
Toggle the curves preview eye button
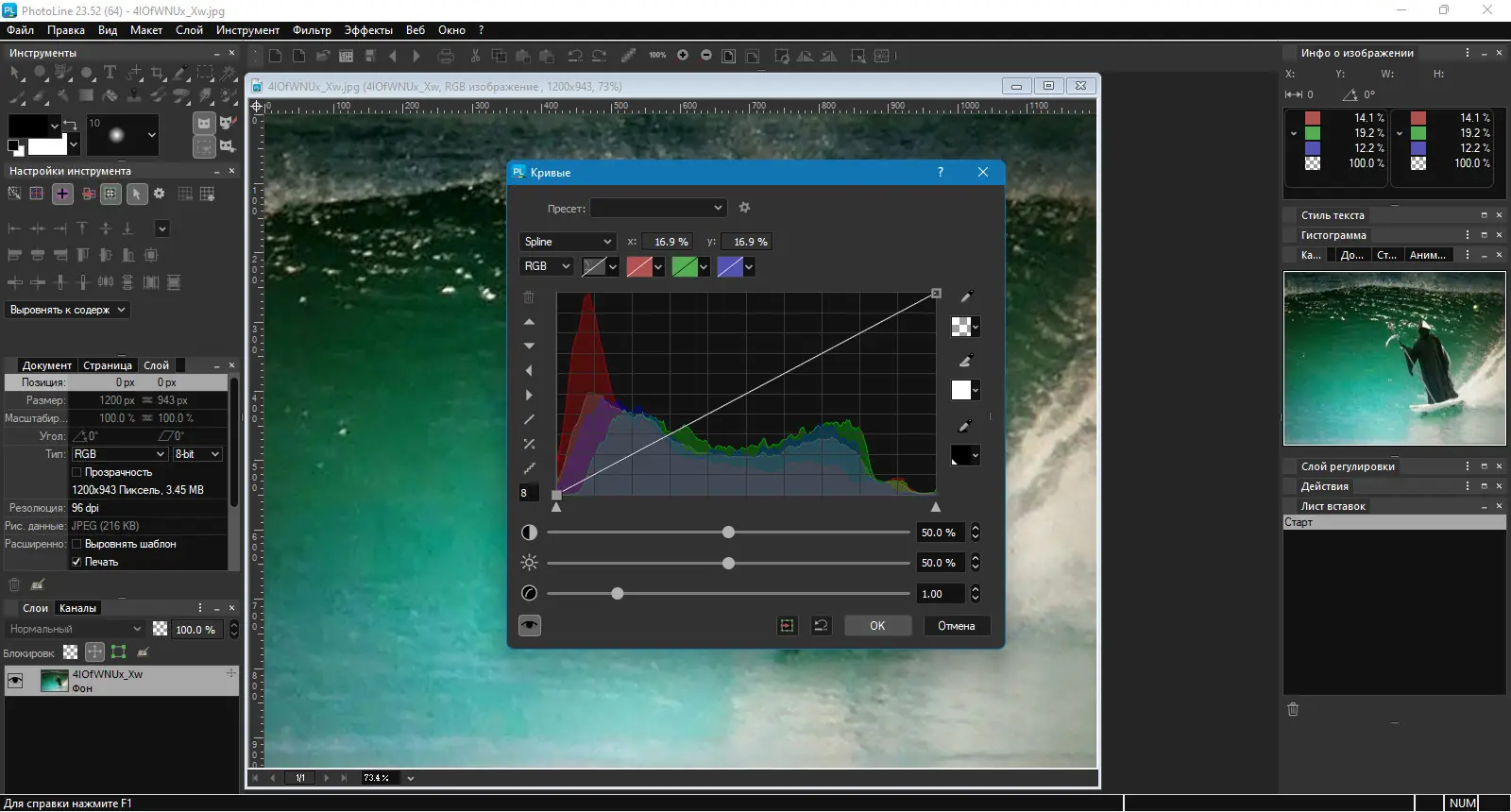tap(530, 625)
